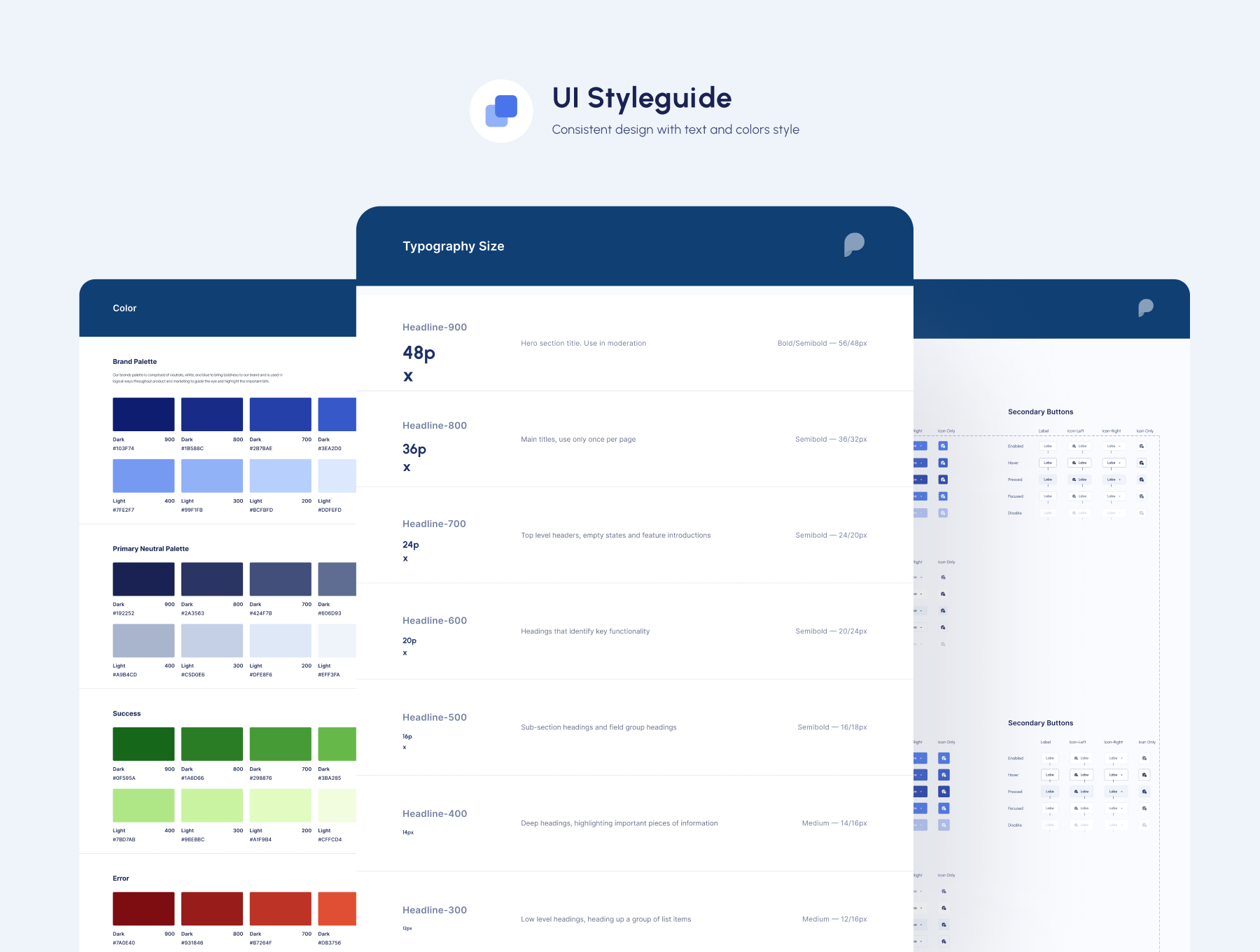Choose the Neutral Light 300 swatch #C5D0E6
This screenshot has width=1260, height=952.
[x=211, y=640]
